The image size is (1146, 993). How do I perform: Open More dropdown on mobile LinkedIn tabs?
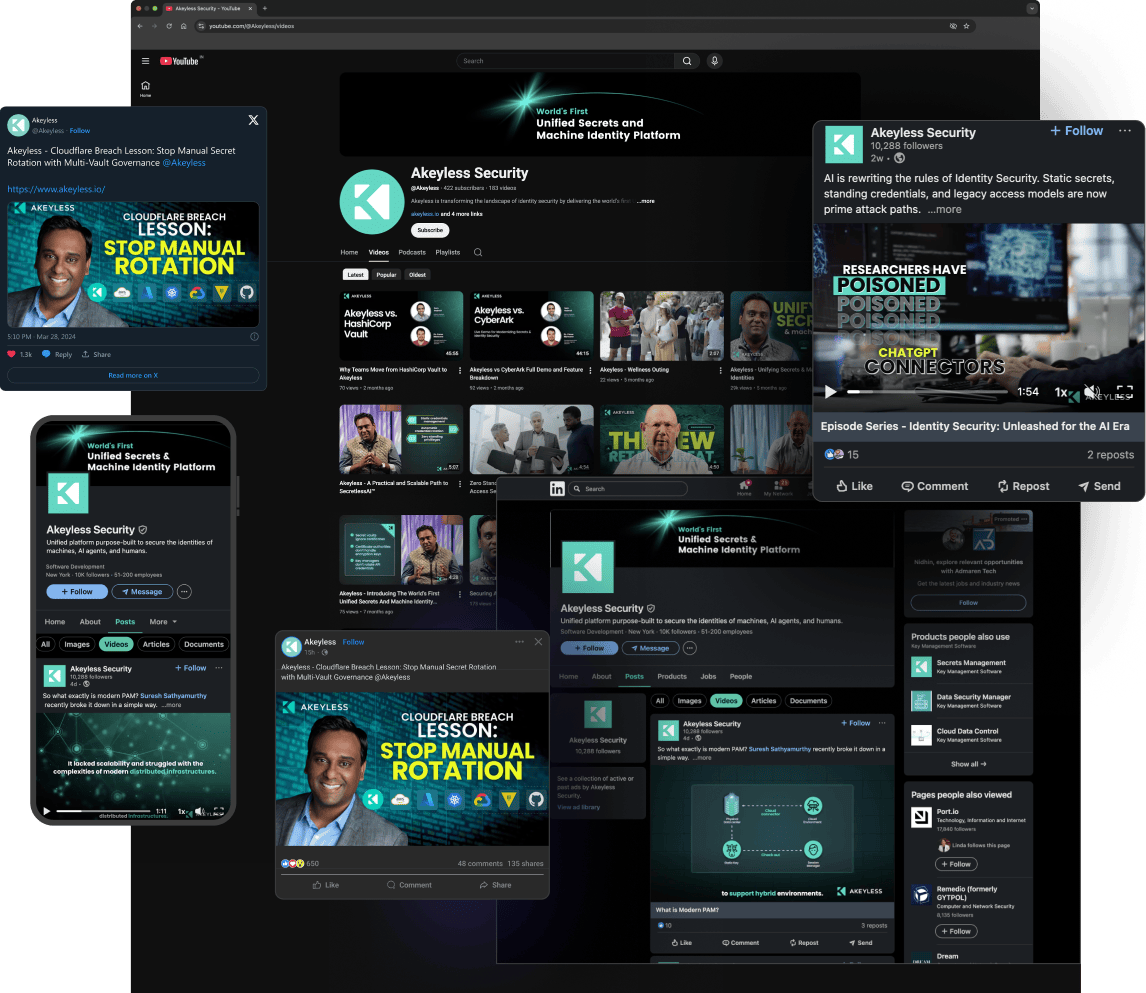(x=163, y=623)
